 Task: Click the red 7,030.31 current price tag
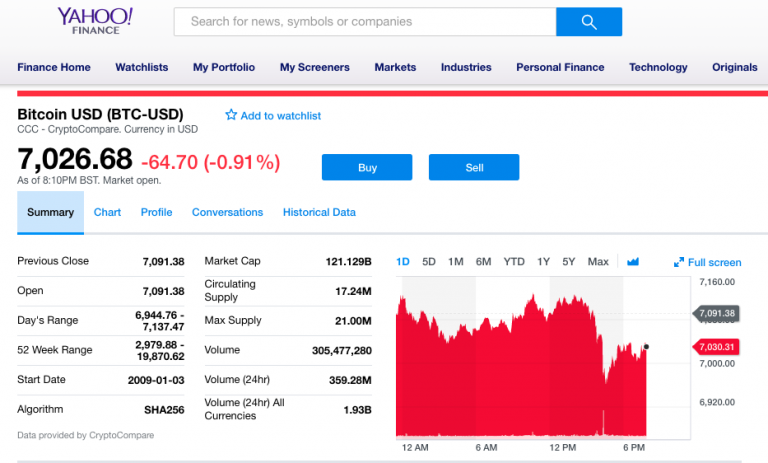716,347
